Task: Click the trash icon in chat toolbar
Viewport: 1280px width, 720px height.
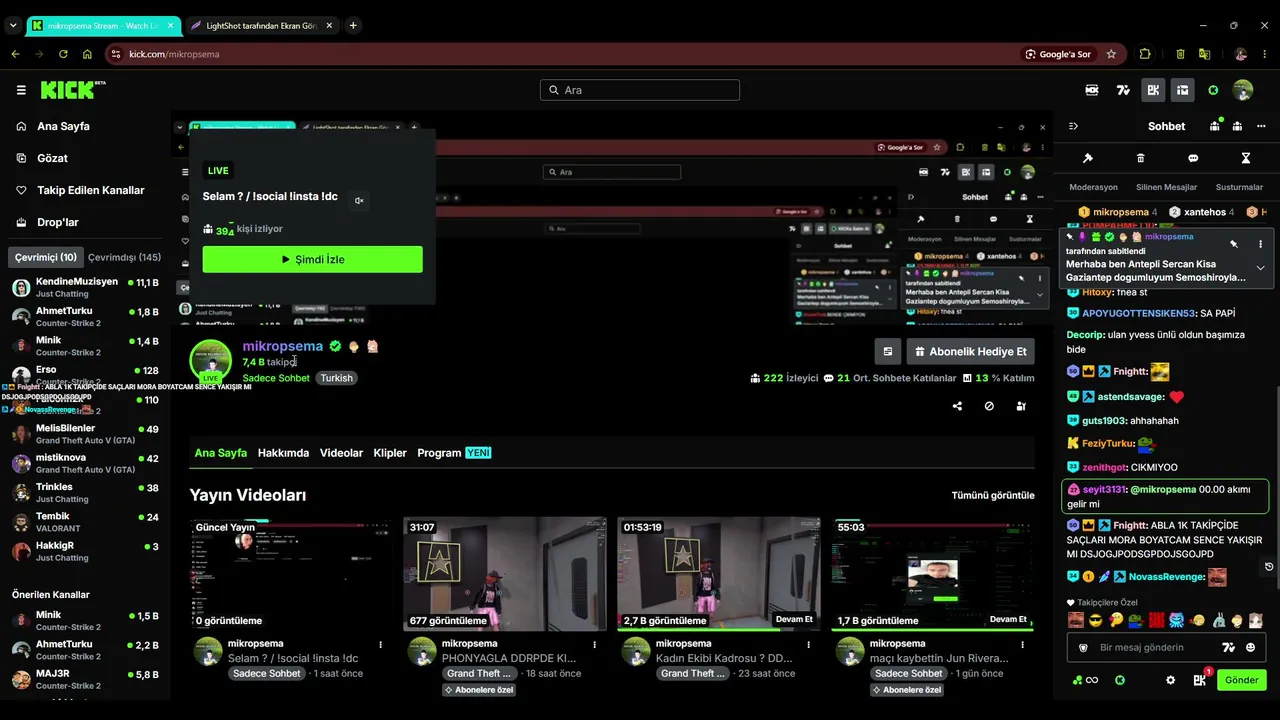Action: [1140, 158]
